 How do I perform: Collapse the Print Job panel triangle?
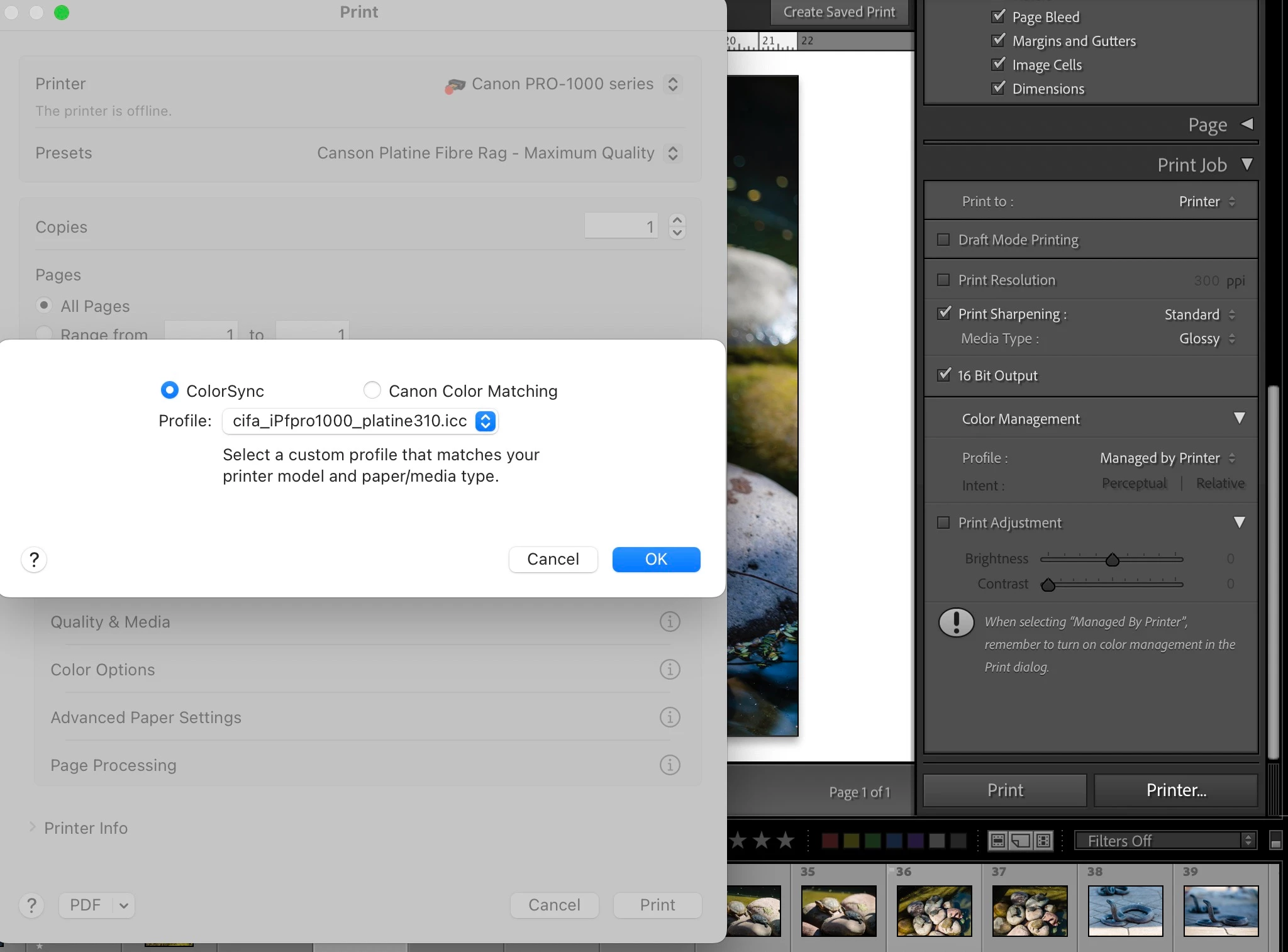point(1246,165)
